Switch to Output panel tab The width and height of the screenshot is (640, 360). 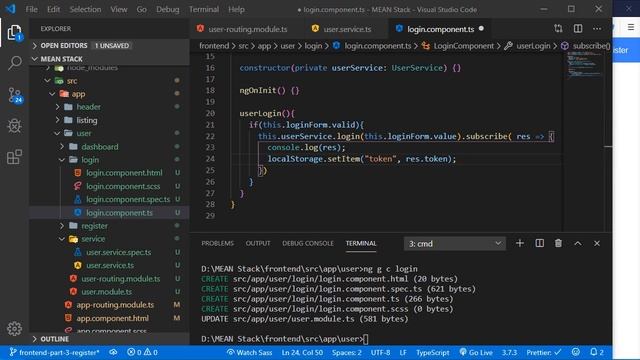258,243
